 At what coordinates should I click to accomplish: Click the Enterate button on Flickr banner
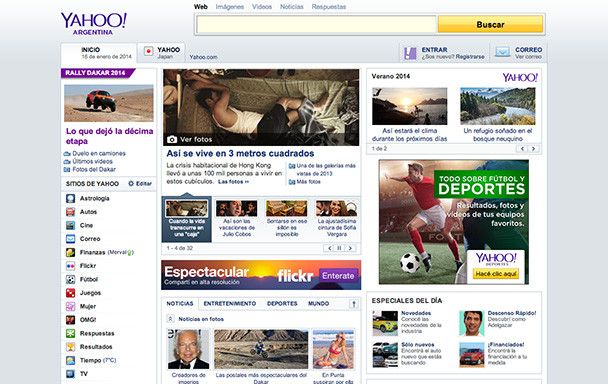[338, 276]
